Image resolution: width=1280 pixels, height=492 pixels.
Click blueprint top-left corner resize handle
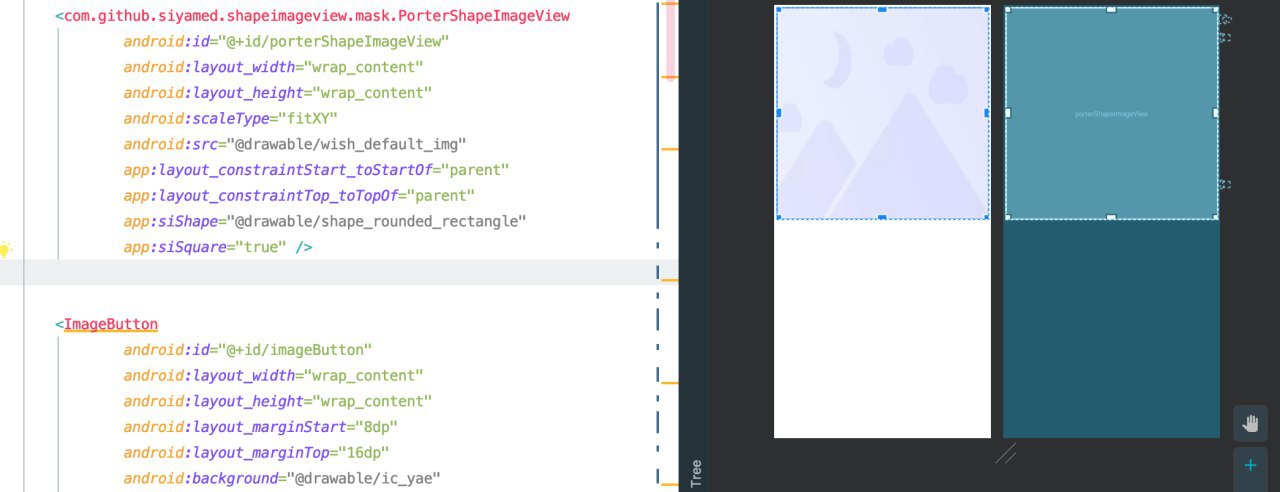(x=1007, y=9)
